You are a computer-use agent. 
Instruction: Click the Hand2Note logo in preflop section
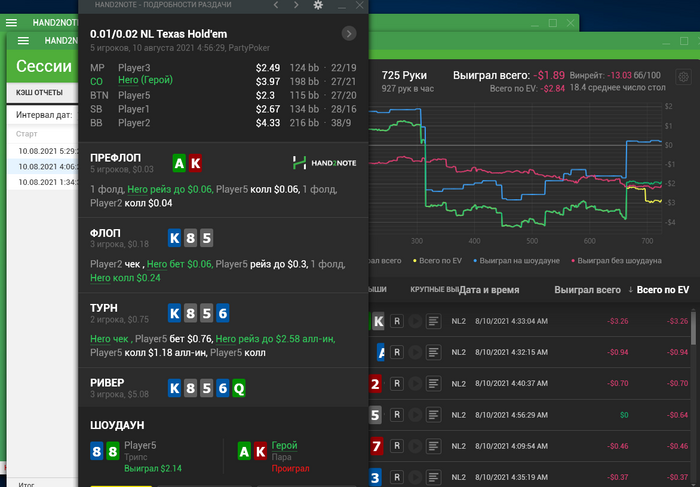[x=325, y=163]
